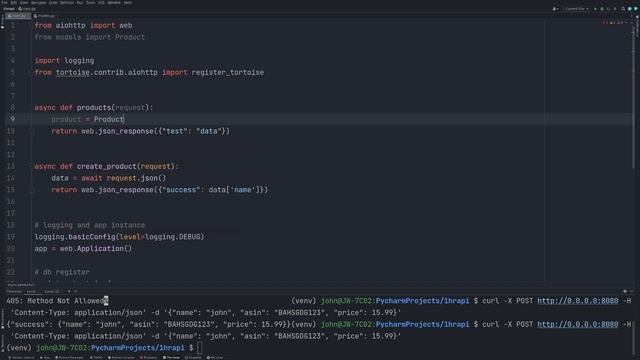Collapse the create_product fold marker at line 15
The height and width of the screenshot is (360, 640).
coord(31,190)
